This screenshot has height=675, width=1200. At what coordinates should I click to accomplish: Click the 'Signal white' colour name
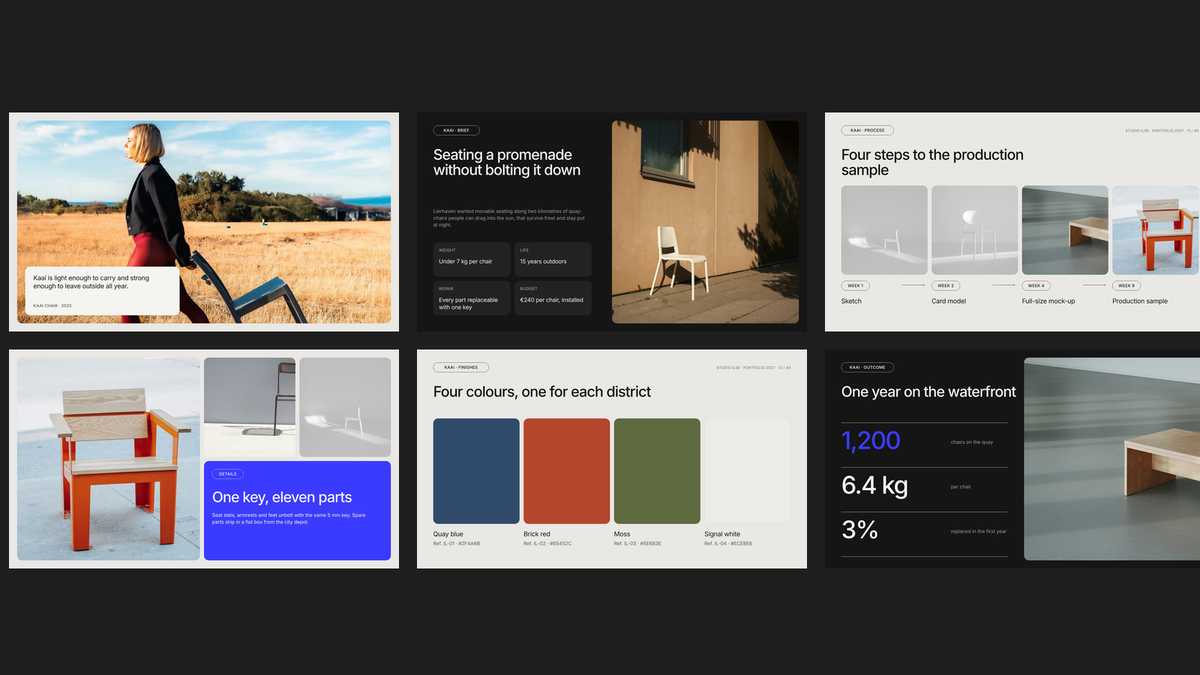point(723,534)
